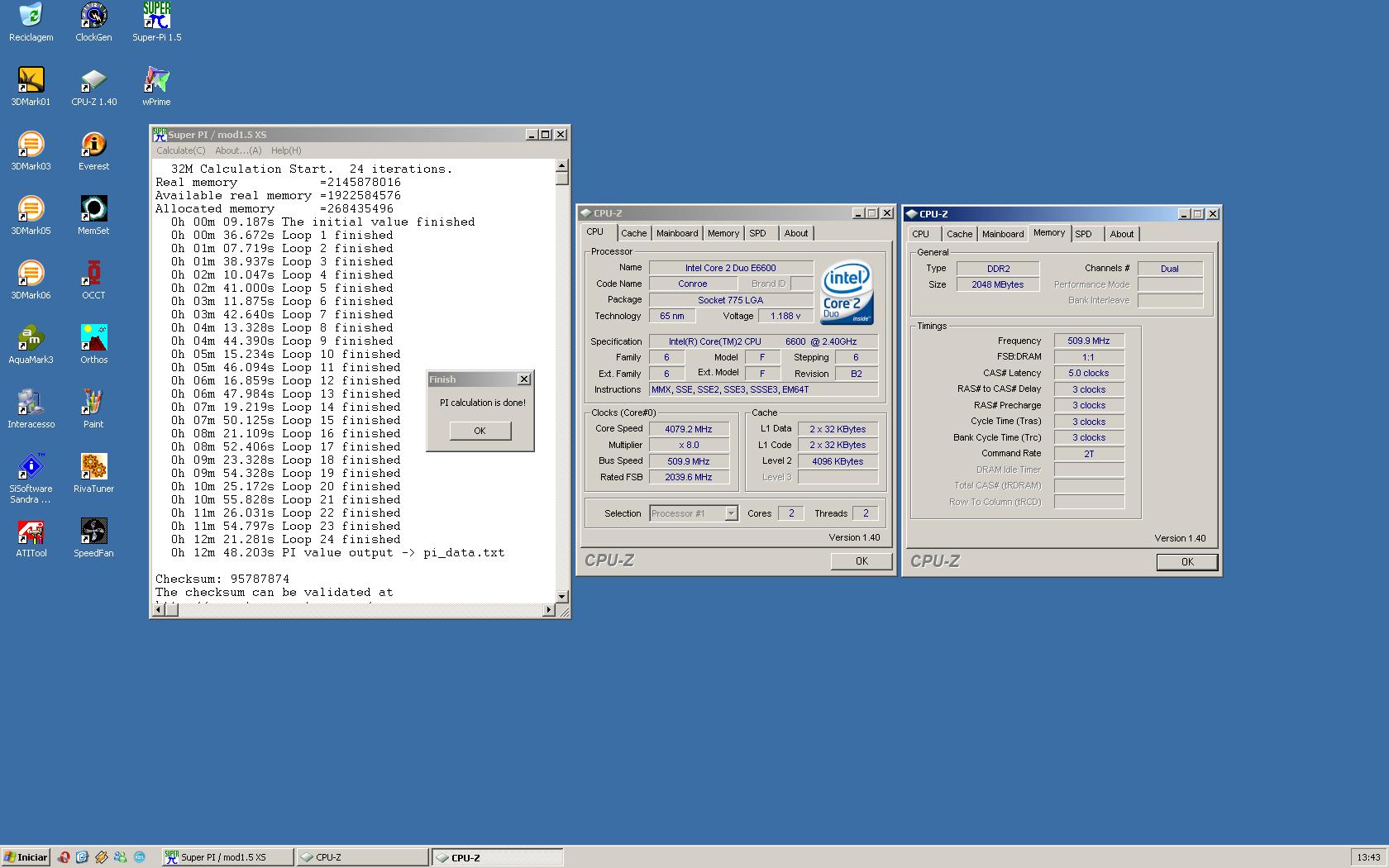Image resolution: width=1389 pixels, height=868 pixels.
Task: Open the Mainboard tab in right CPU-Z window
Action: click(1003, 234)
